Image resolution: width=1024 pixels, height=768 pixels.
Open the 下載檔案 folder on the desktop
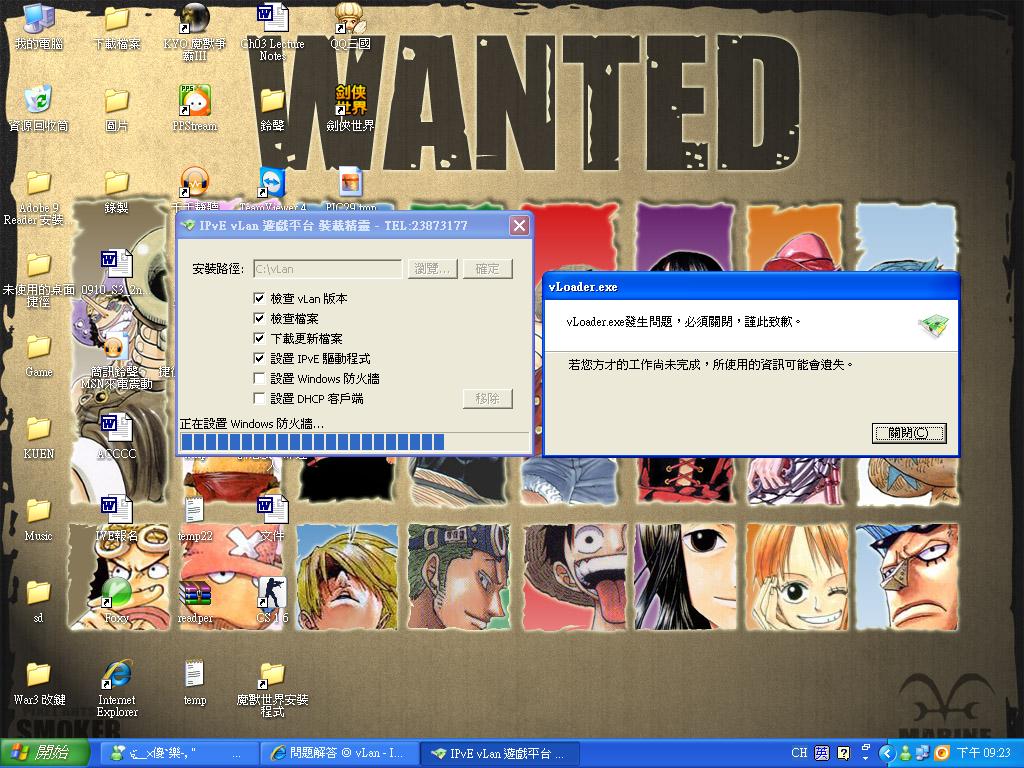pyautogui.click(x=116, y=26)
